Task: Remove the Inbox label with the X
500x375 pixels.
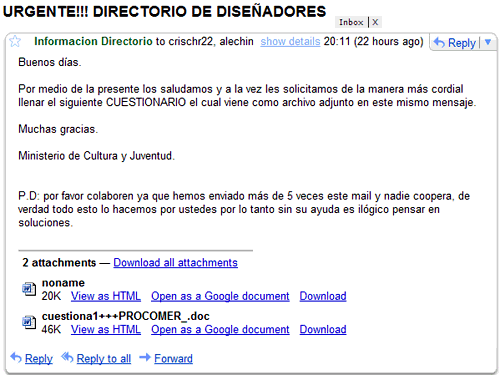Action: pos(375,22)
